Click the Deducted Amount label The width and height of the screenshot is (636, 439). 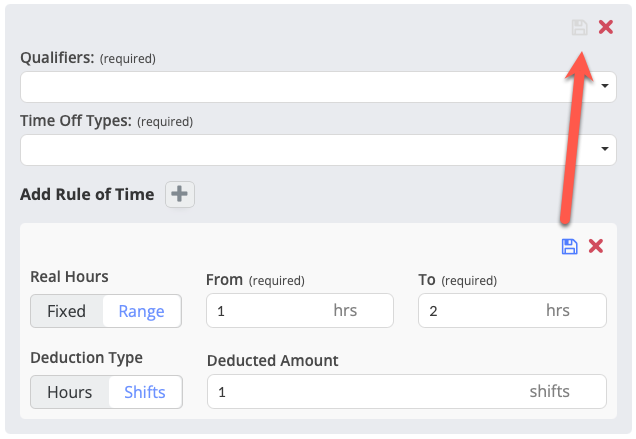click(x=273, y=360)
